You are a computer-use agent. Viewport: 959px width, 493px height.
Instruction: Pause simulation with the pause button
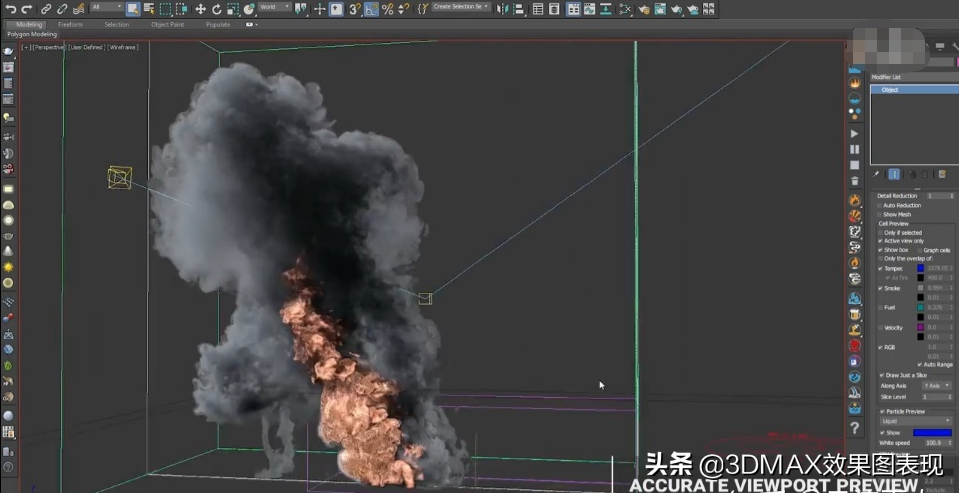point(854,149)
